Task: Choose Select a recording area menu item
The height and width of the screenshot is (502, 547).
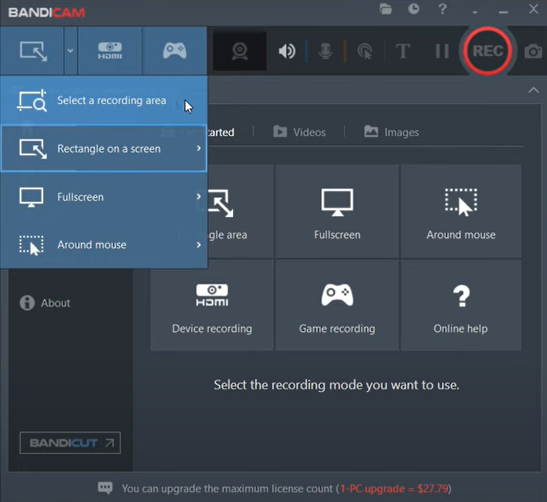Action: click(104, 100)
